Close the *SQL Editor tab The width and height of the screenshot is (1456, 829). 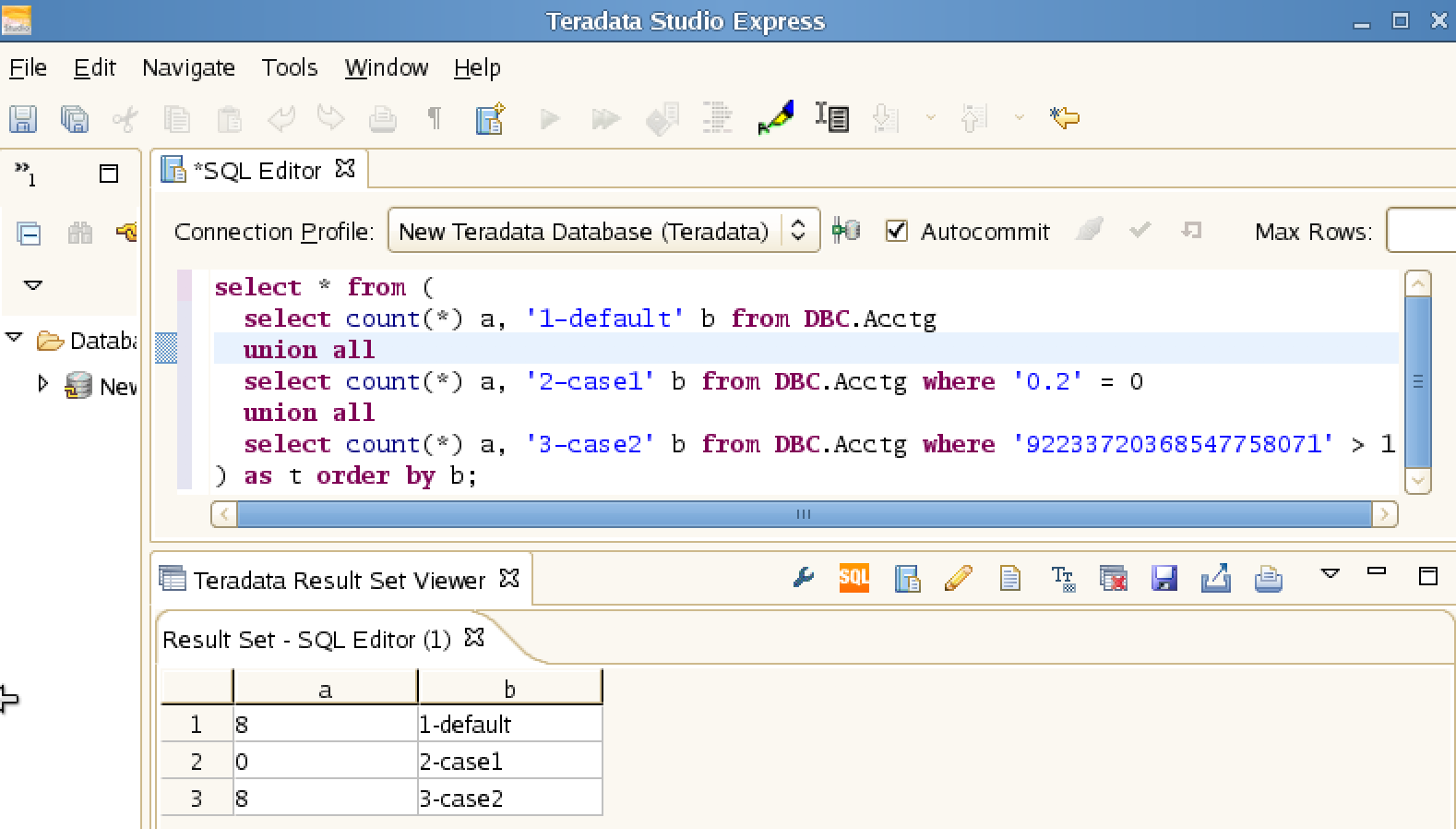tap(345, 168)
